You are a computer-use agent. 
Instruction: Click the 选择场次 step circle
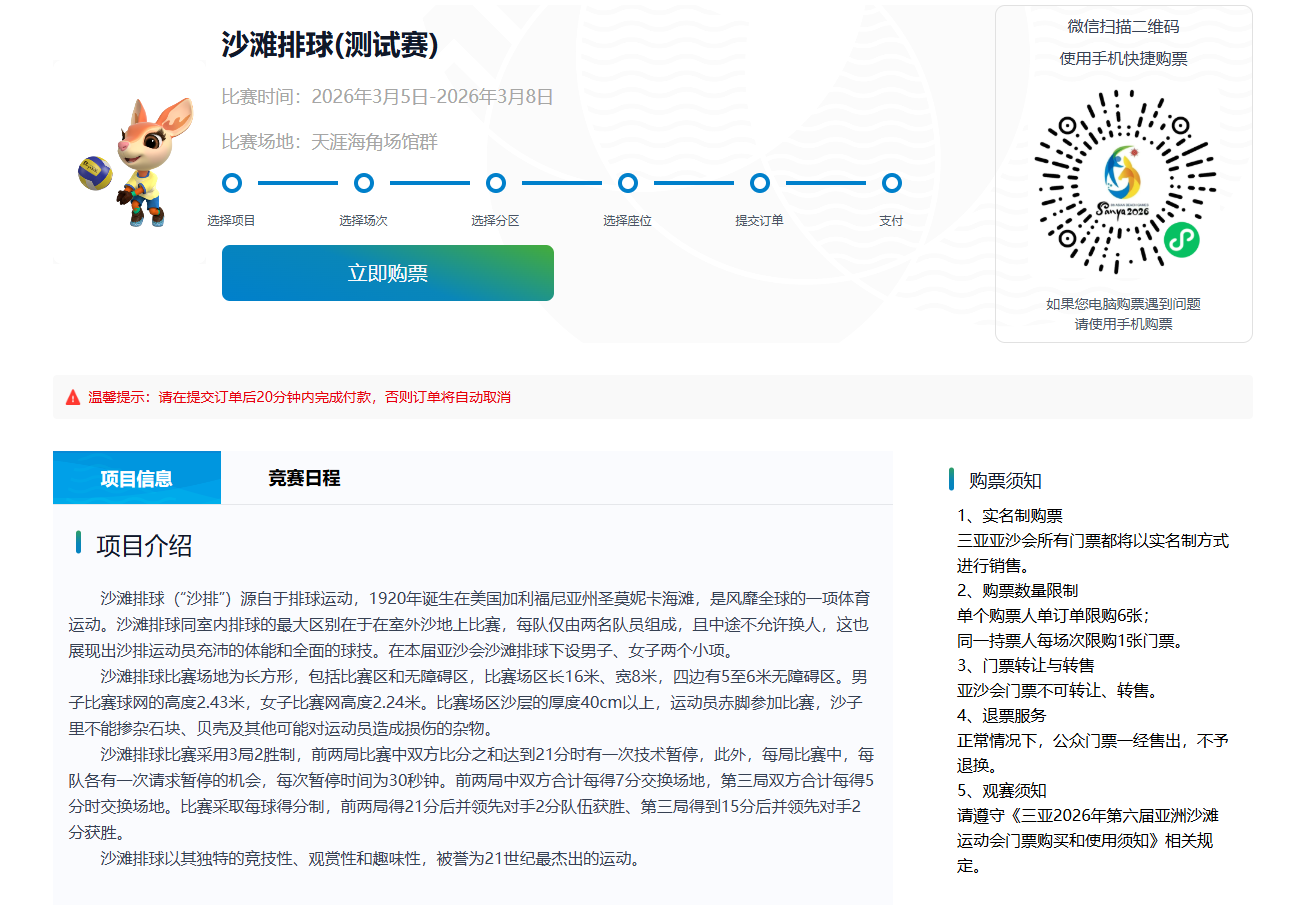(x=364, y=183)
